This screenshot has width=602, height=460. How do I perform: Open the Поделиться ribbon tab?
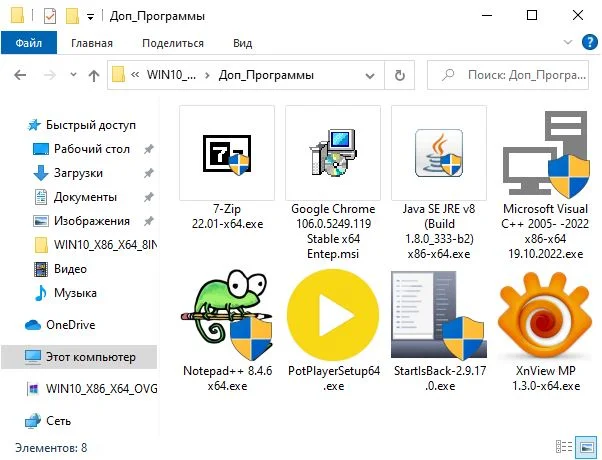pyautogui.click(x=173, y=43)
